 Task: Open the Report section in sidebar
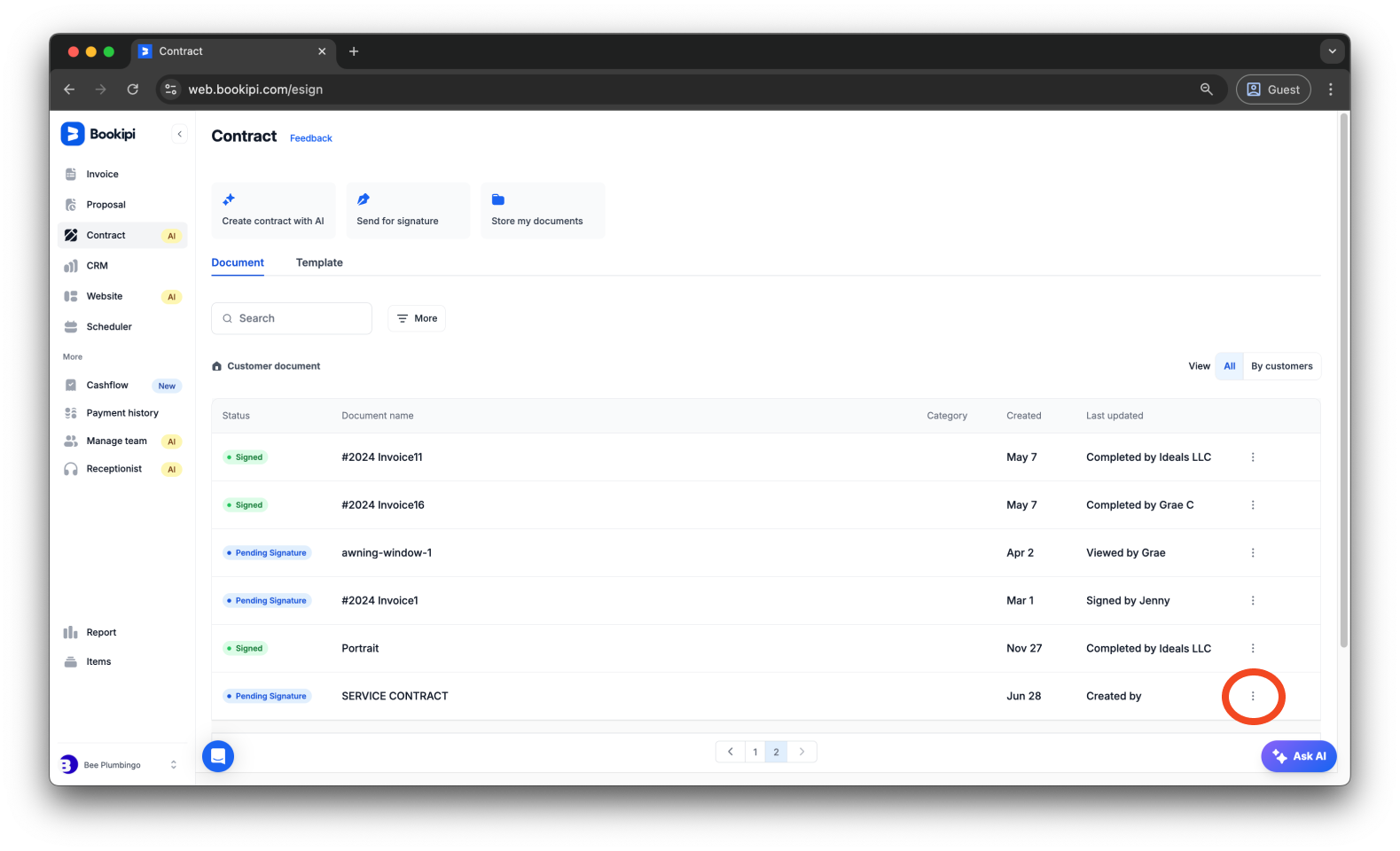coord(101,633)
